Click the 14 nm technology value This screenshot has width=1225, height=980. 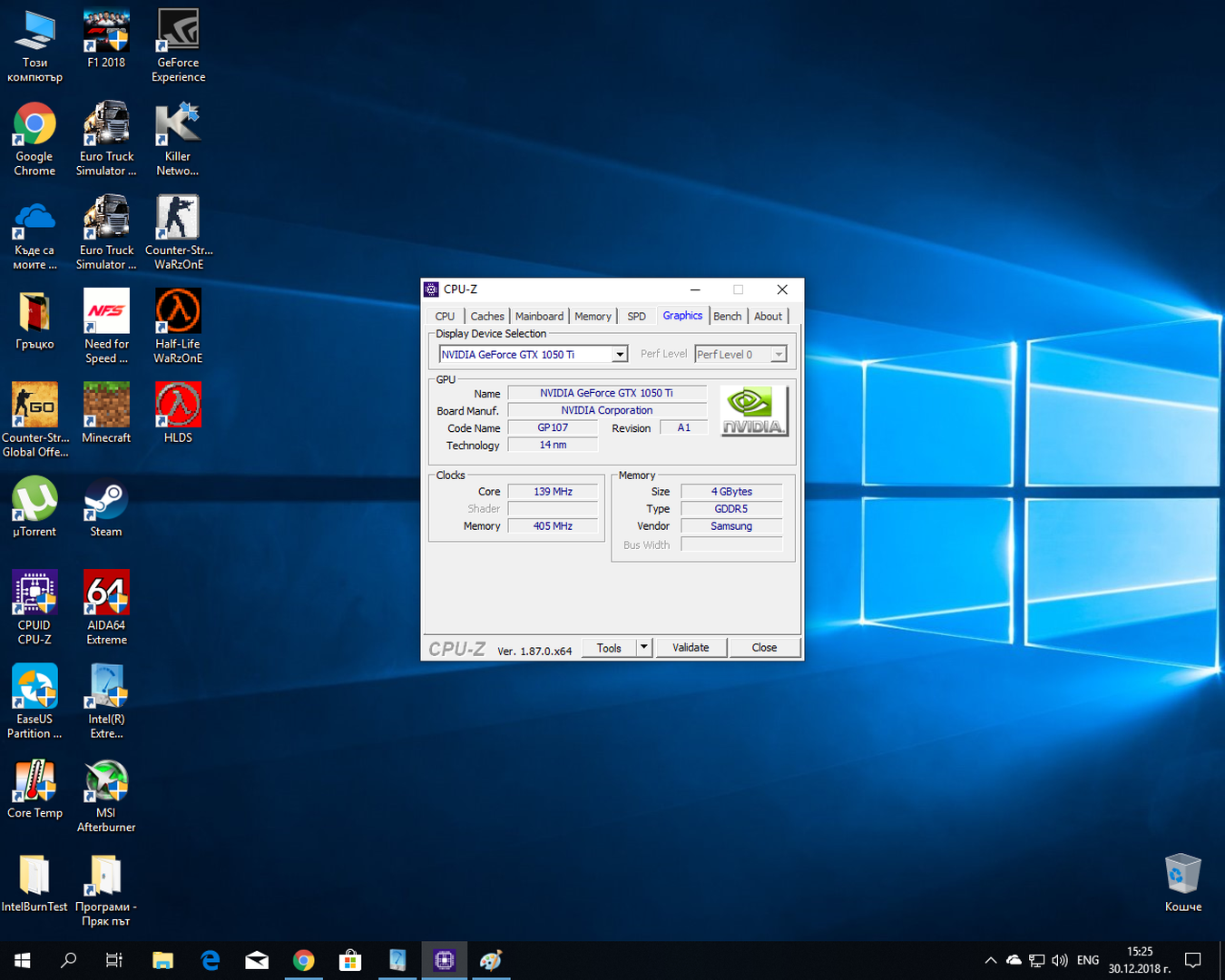click(553, 445)
